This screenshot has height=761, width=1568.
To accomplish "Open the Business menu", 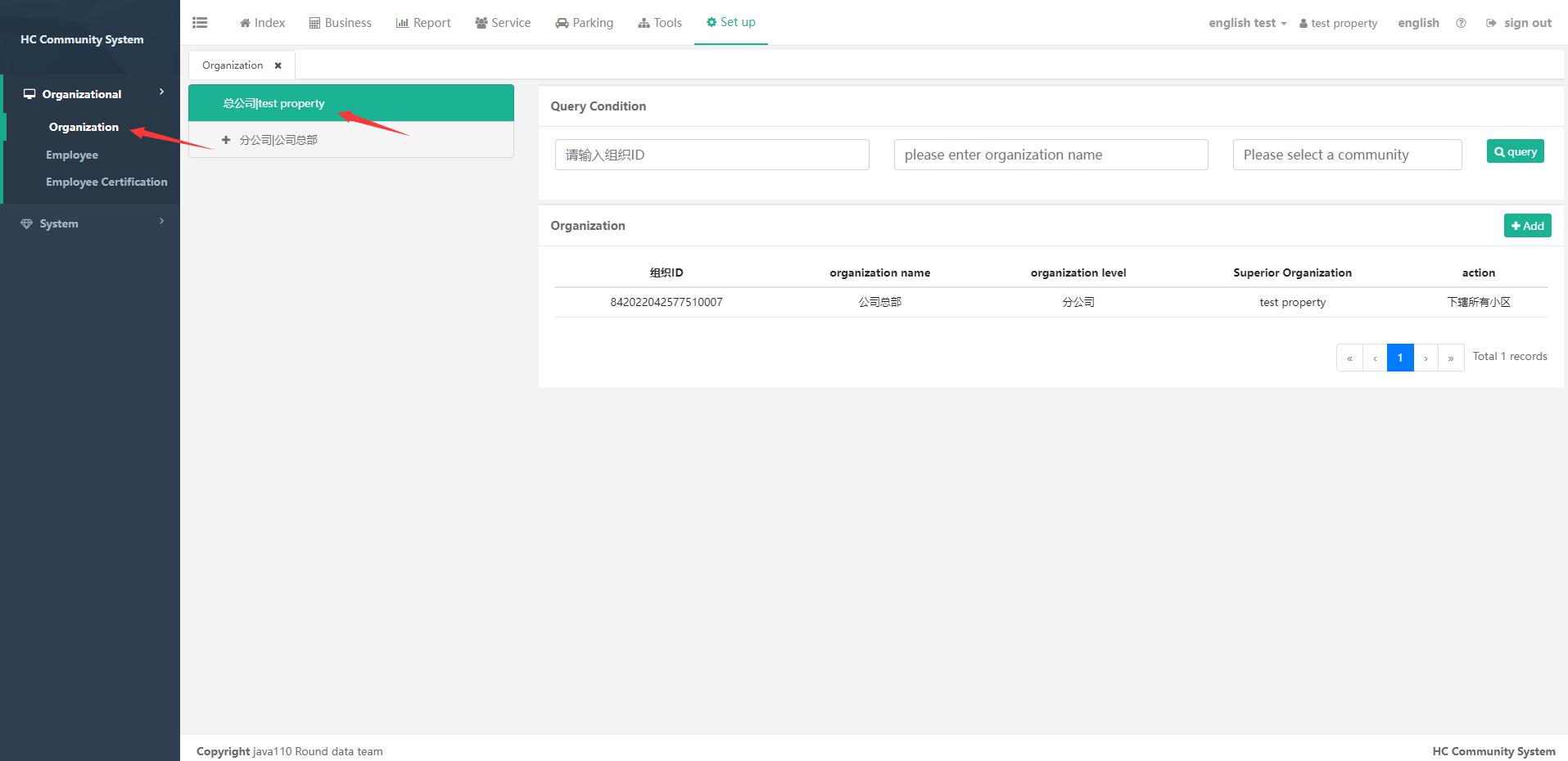I will pyautogui.click(x=340, y=23).
